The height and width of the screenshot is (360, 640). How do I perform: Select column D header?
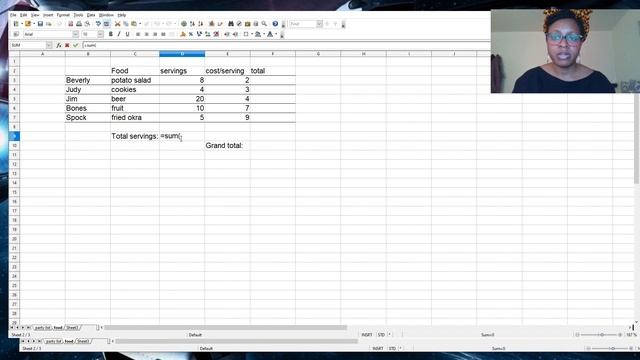[x=182, y=54]
